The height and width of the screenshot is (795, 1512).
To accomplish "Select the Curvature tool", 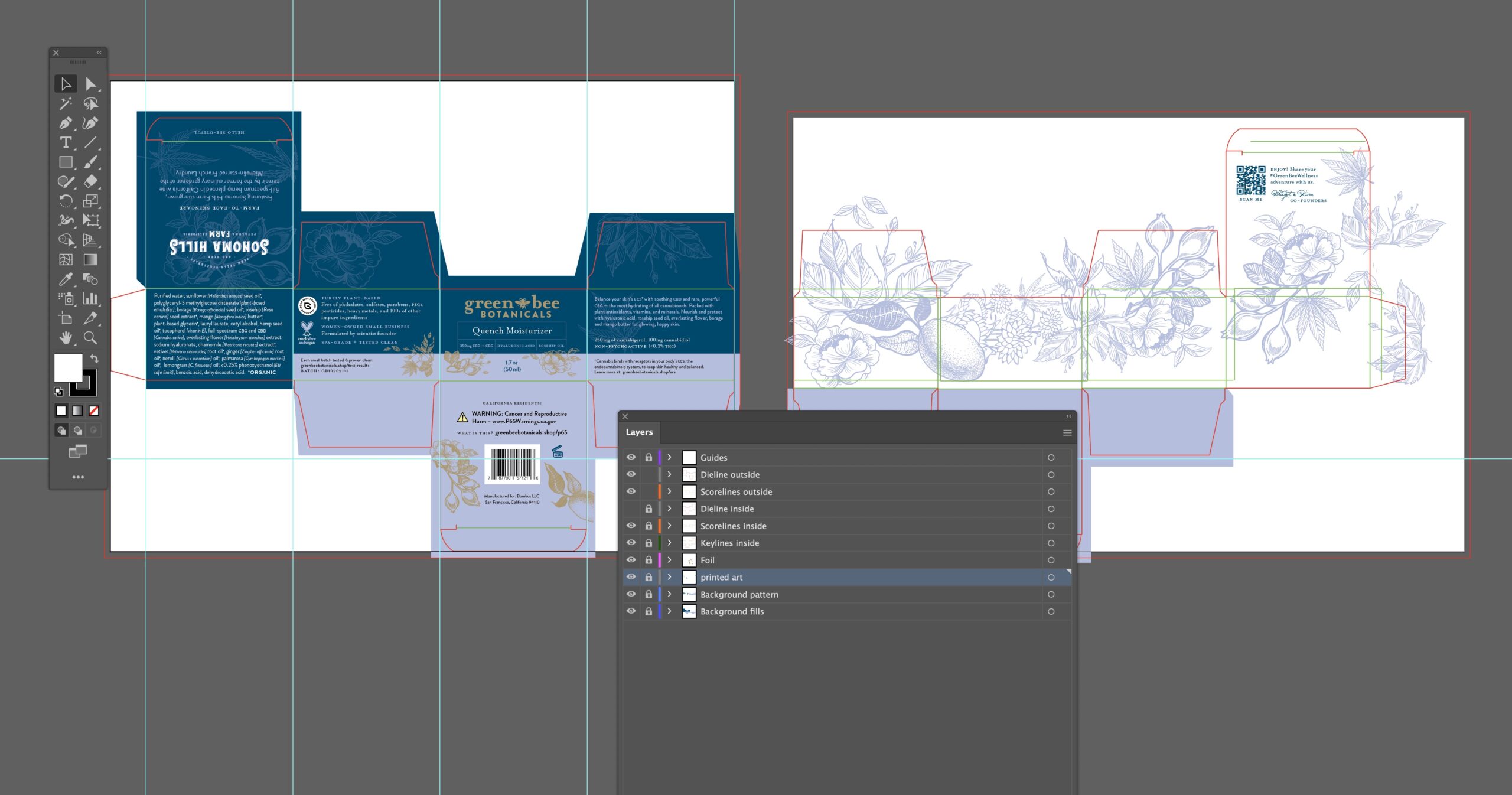I will [90, 123].
